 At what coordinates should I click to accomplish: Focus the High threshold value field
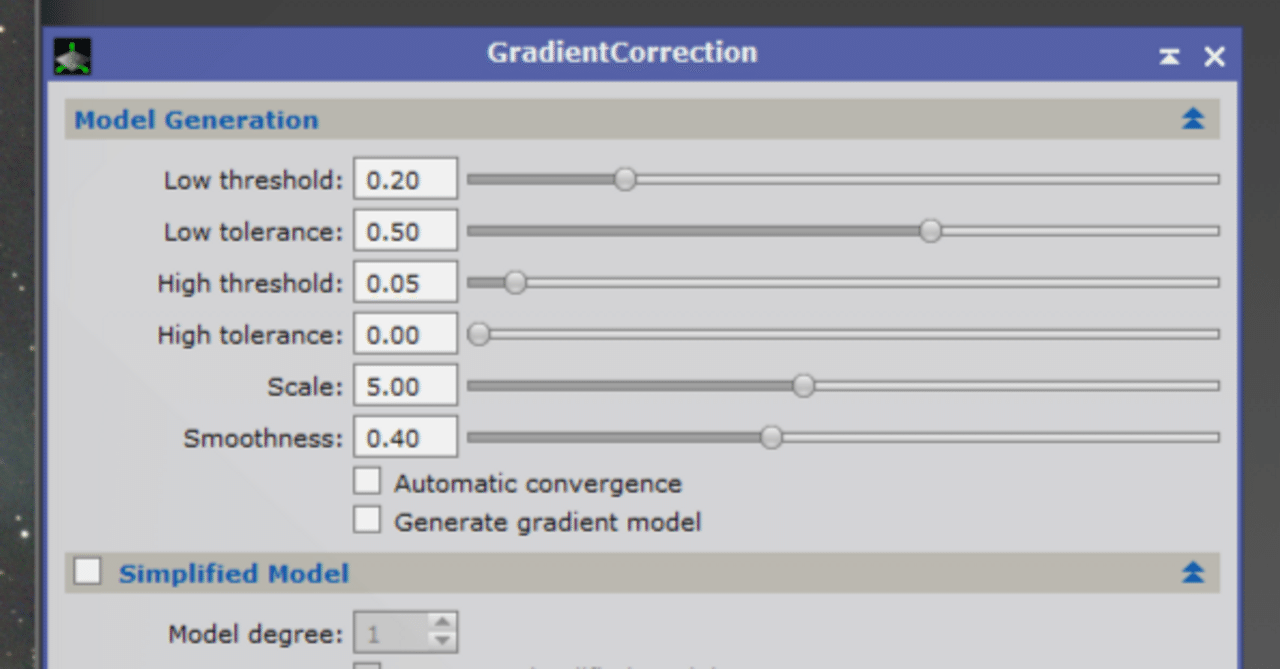coord(405,283)
